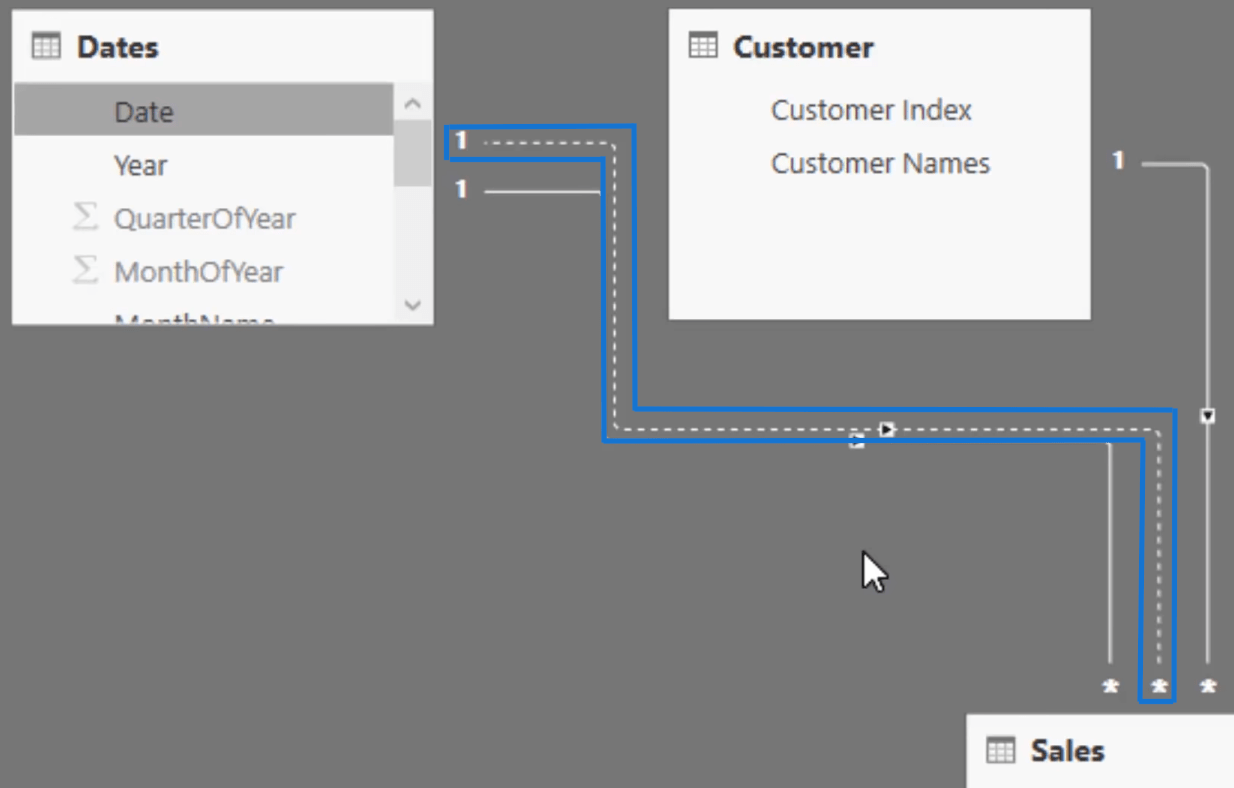Click the down arrow on Dates scrollbar
Viewport: 1234px width, 788px height.
pyautogui.click(x=413, y=305)
